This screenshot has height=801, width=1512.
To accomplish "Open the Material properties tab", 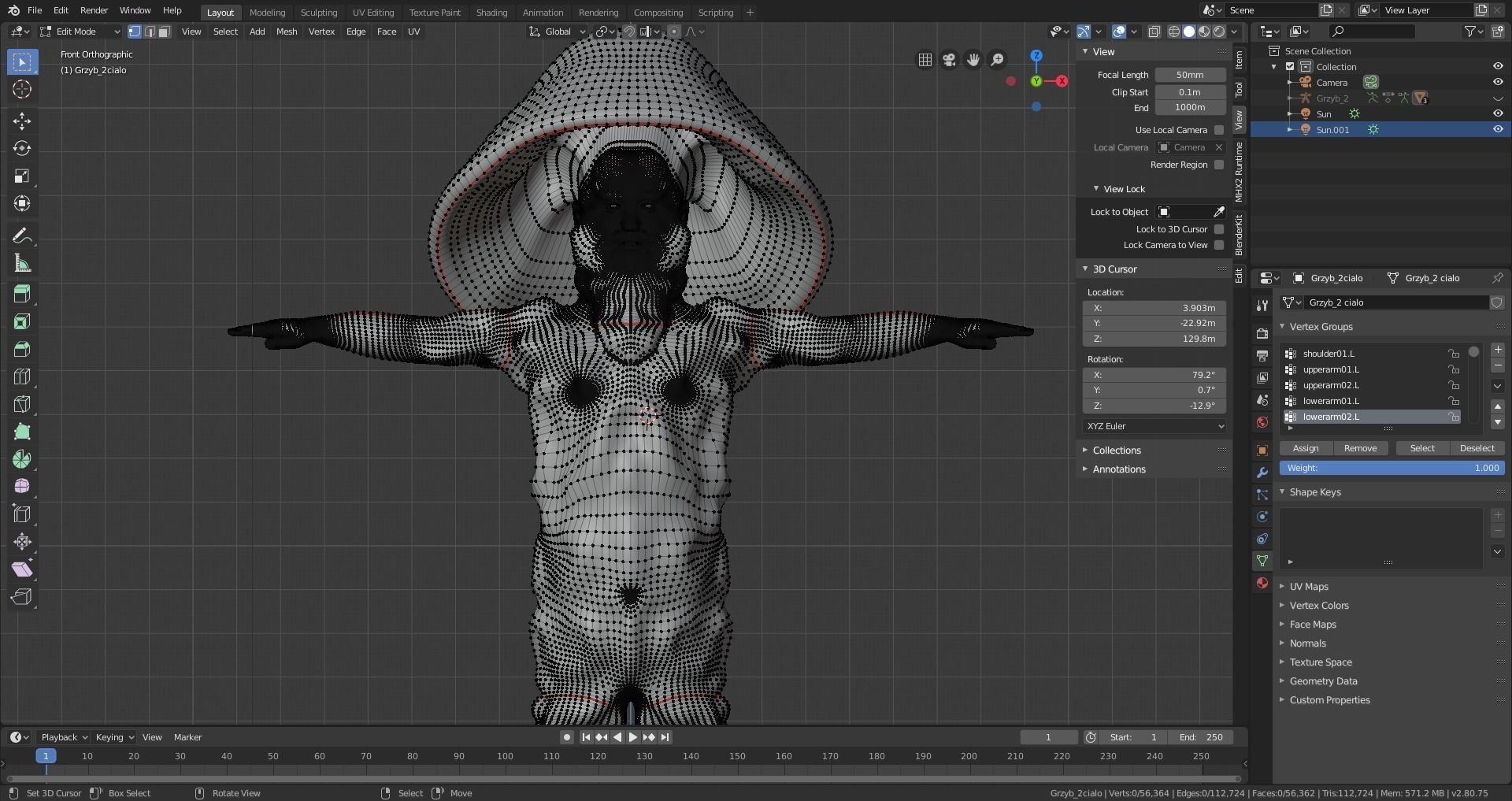I will click(1262, 583).
